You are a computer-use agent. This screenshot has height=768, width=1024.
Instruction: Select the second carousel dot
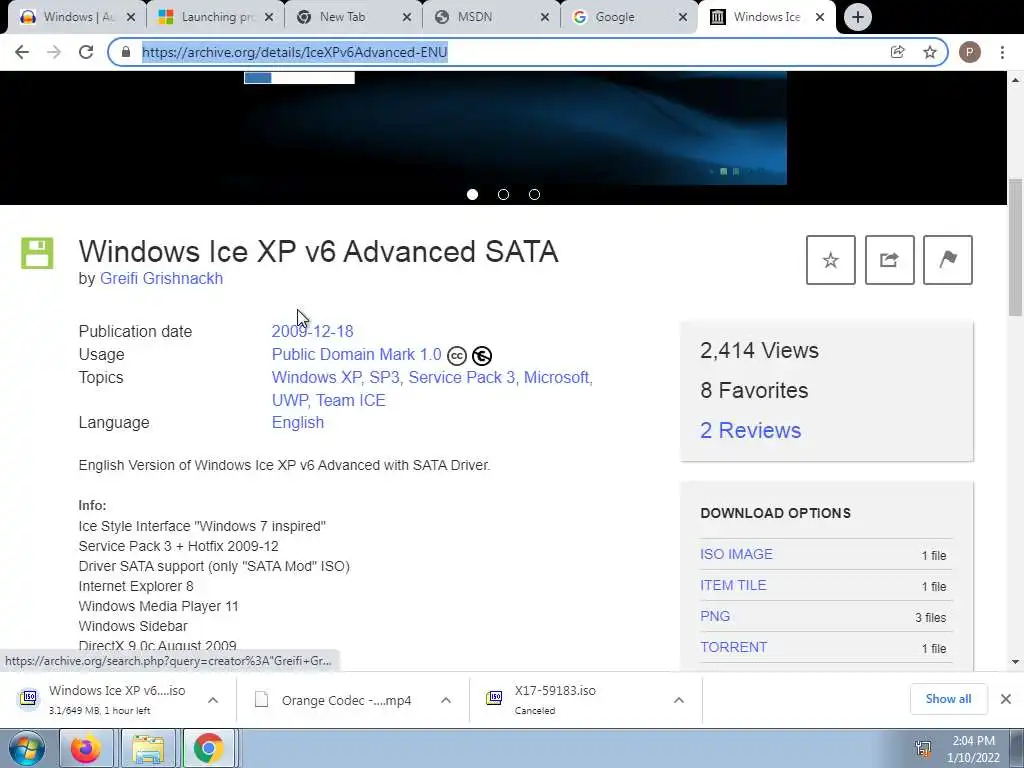504,195
